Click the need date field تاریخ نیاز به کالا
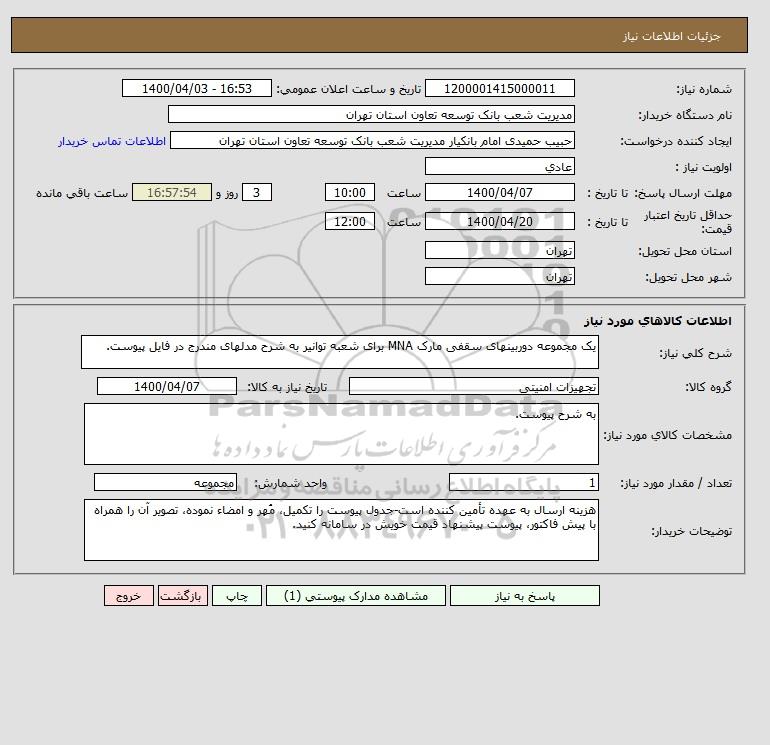The height and width of the screenshot is (745, 770). click(x=167, y=386)
